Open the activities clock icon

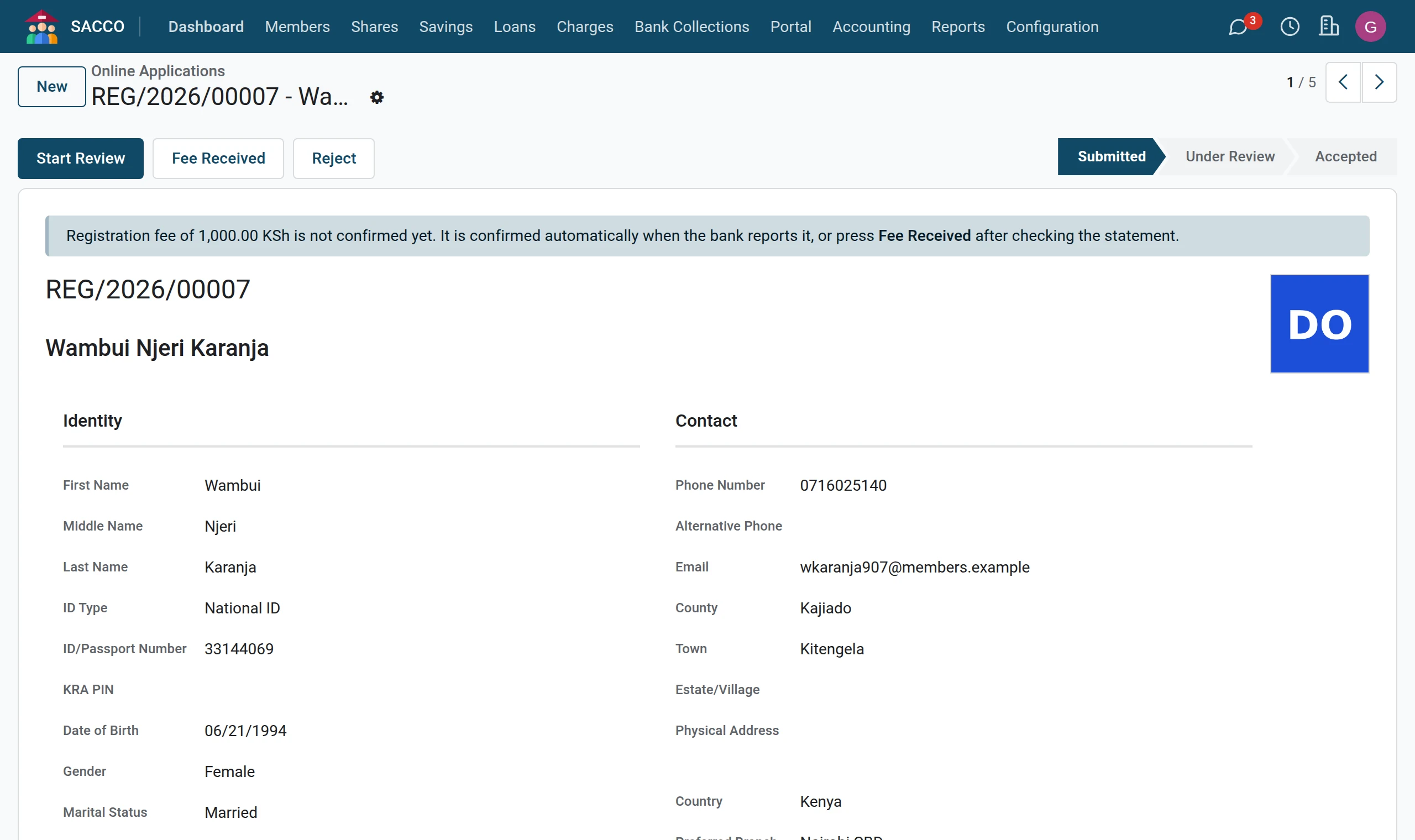[1290, 27]
